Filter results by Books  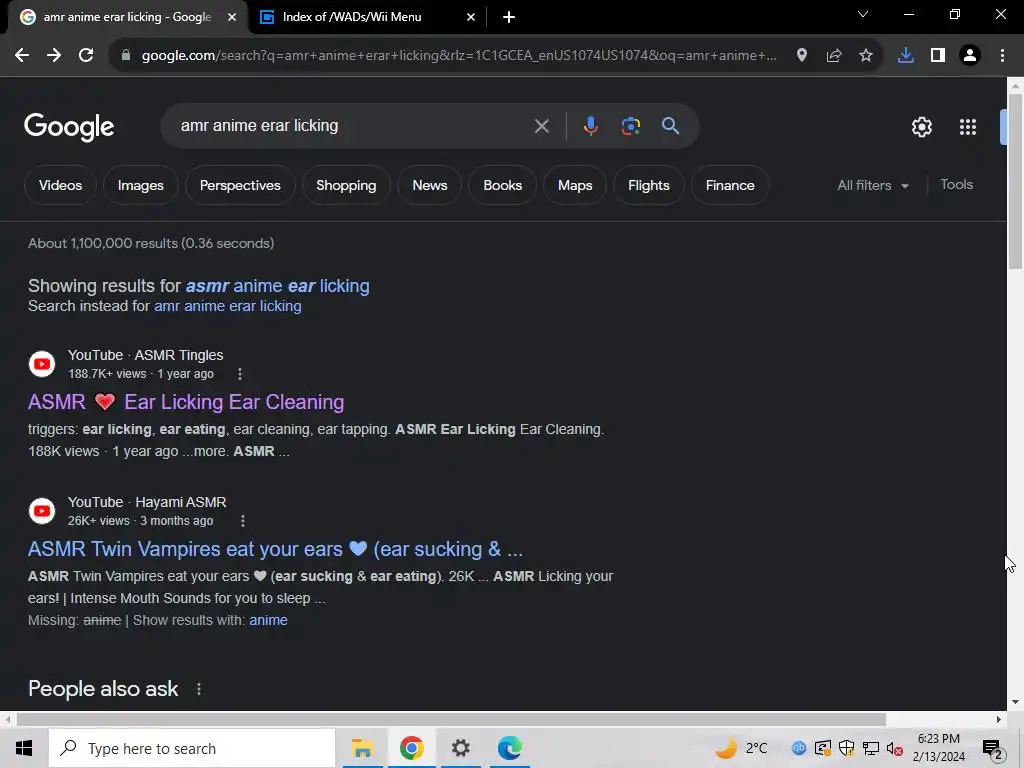coord(502,185)
